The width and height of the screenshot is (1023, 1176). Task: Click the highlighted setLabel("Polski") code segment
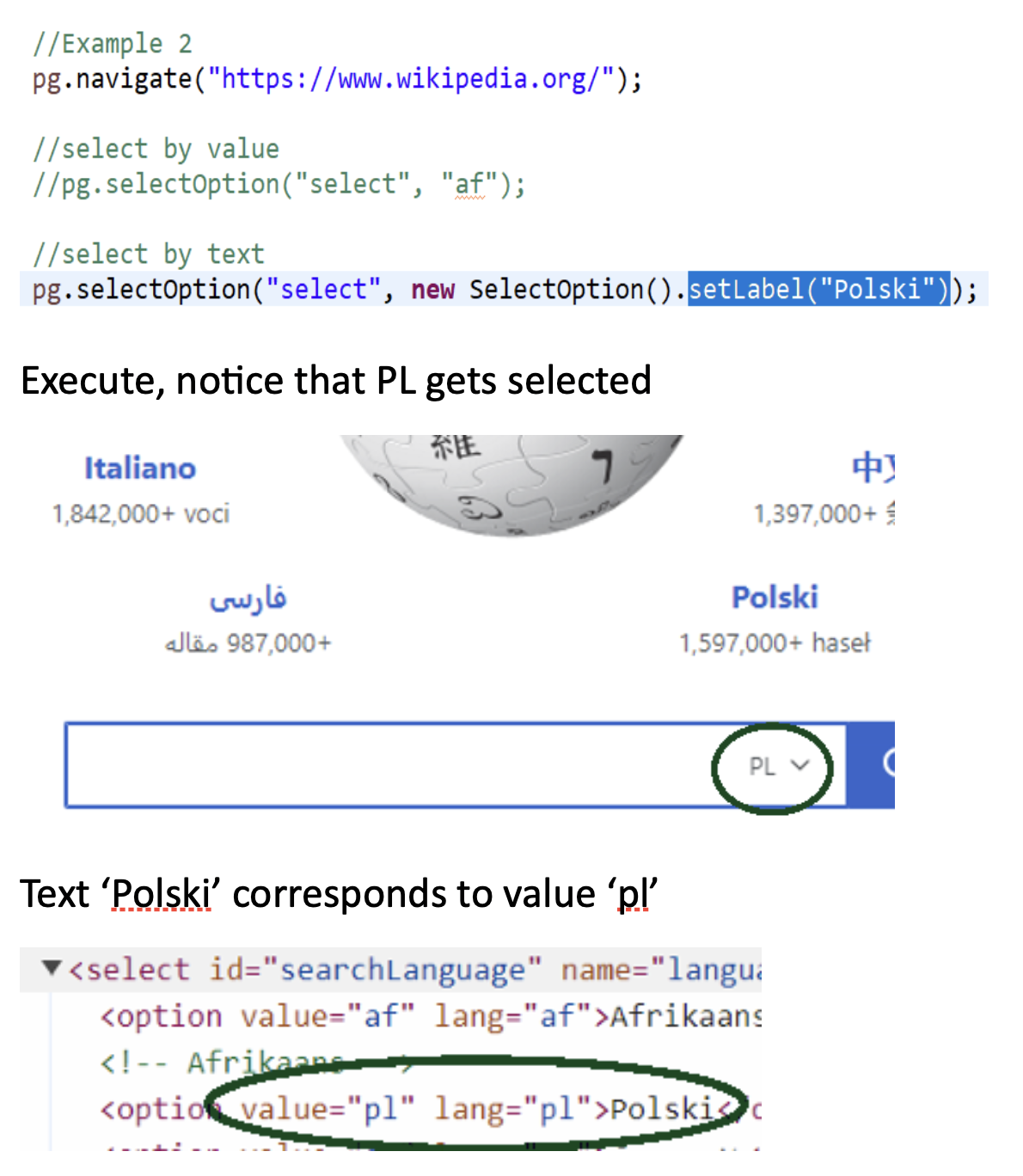tap(818, 289)
